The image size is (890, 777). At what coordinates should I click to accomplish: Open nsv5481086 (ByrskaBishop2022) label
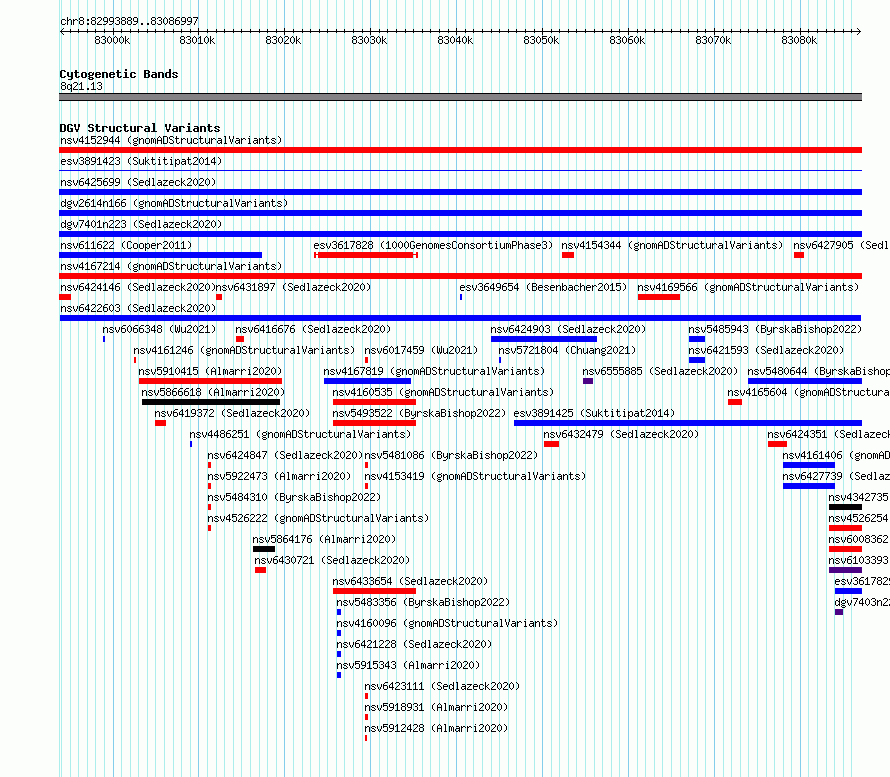click(x=451, y=455)
